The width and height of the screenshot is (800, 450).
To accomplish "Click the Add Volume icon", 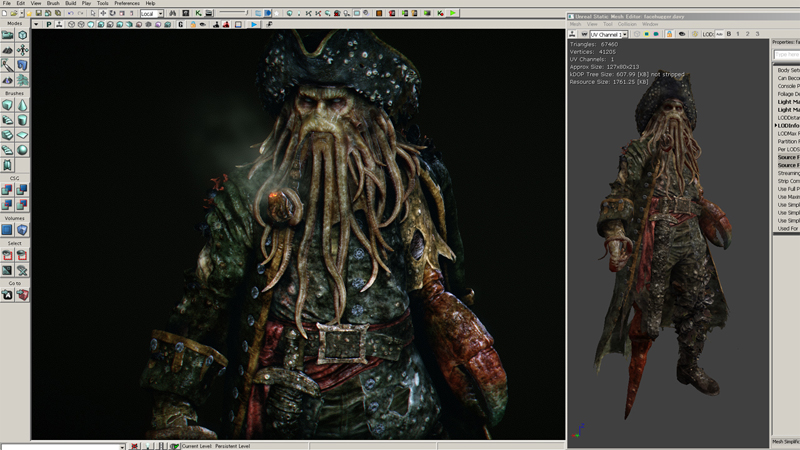I will [x=22, y=230].
